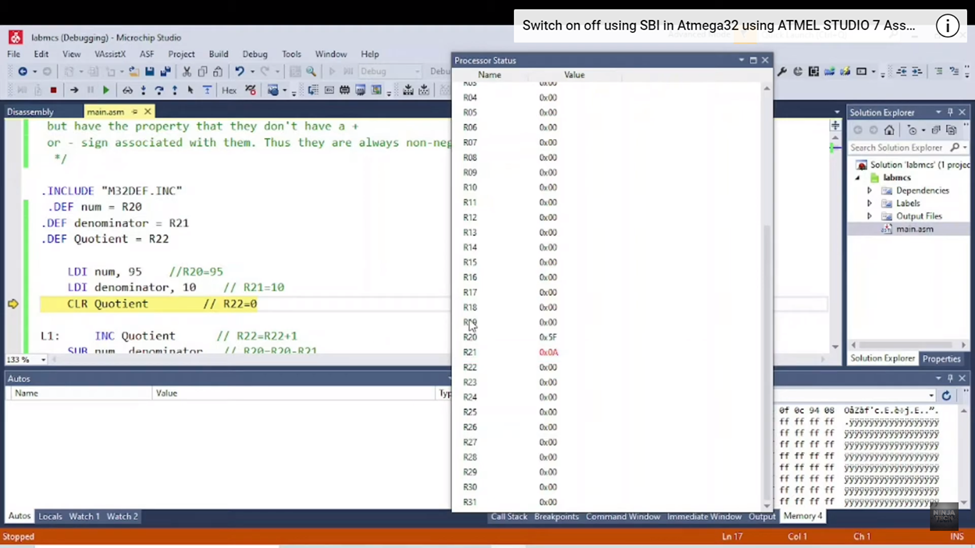Expand the Dependencies node

click(869, 190)
